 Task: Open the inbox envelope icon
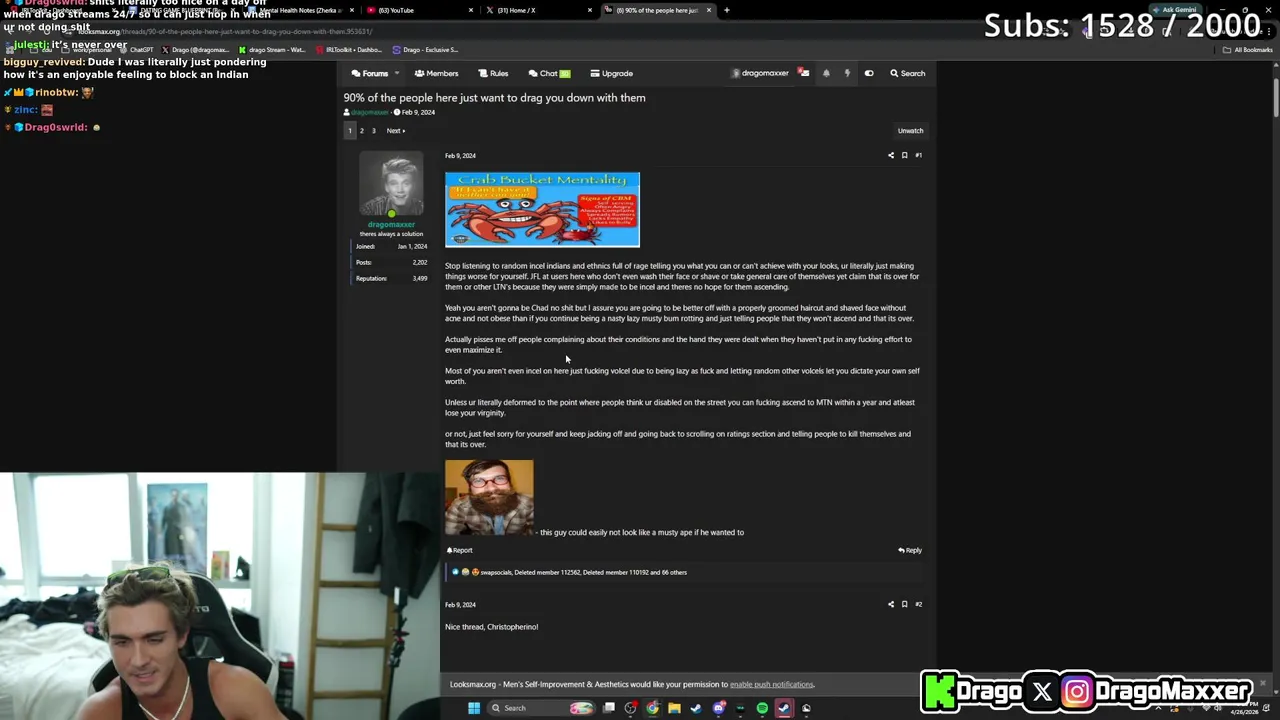[804, 73]
